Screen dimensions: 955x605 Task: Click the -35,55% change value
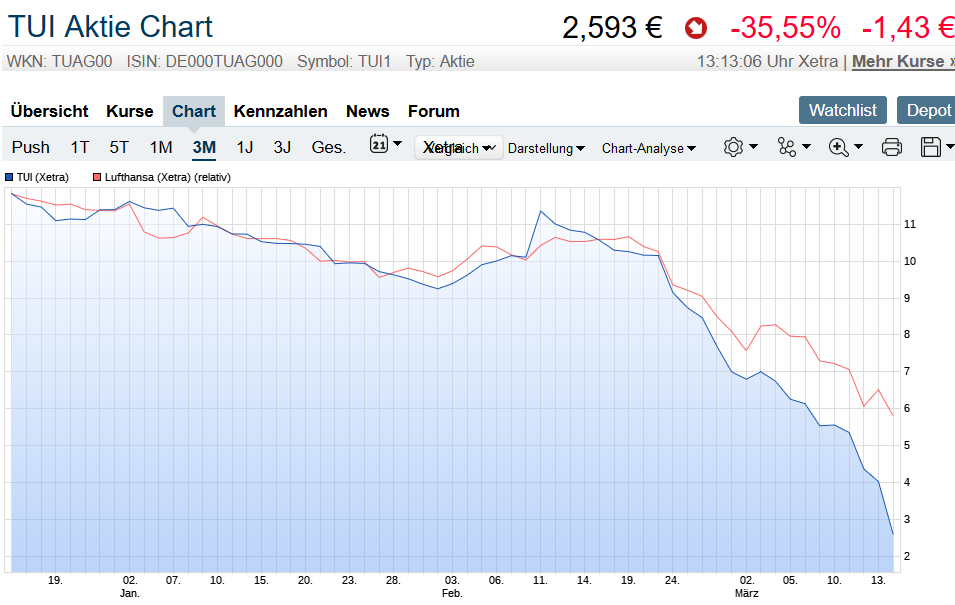point(785,28)
